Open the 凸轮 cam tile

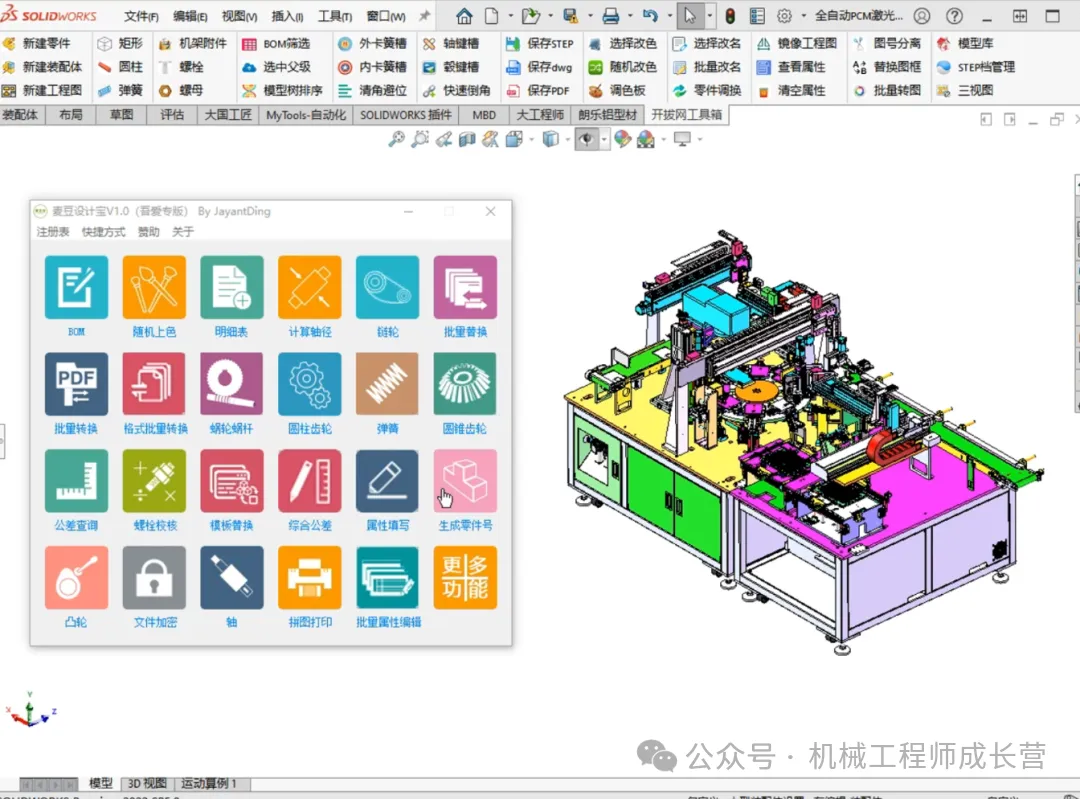(76, 577)
